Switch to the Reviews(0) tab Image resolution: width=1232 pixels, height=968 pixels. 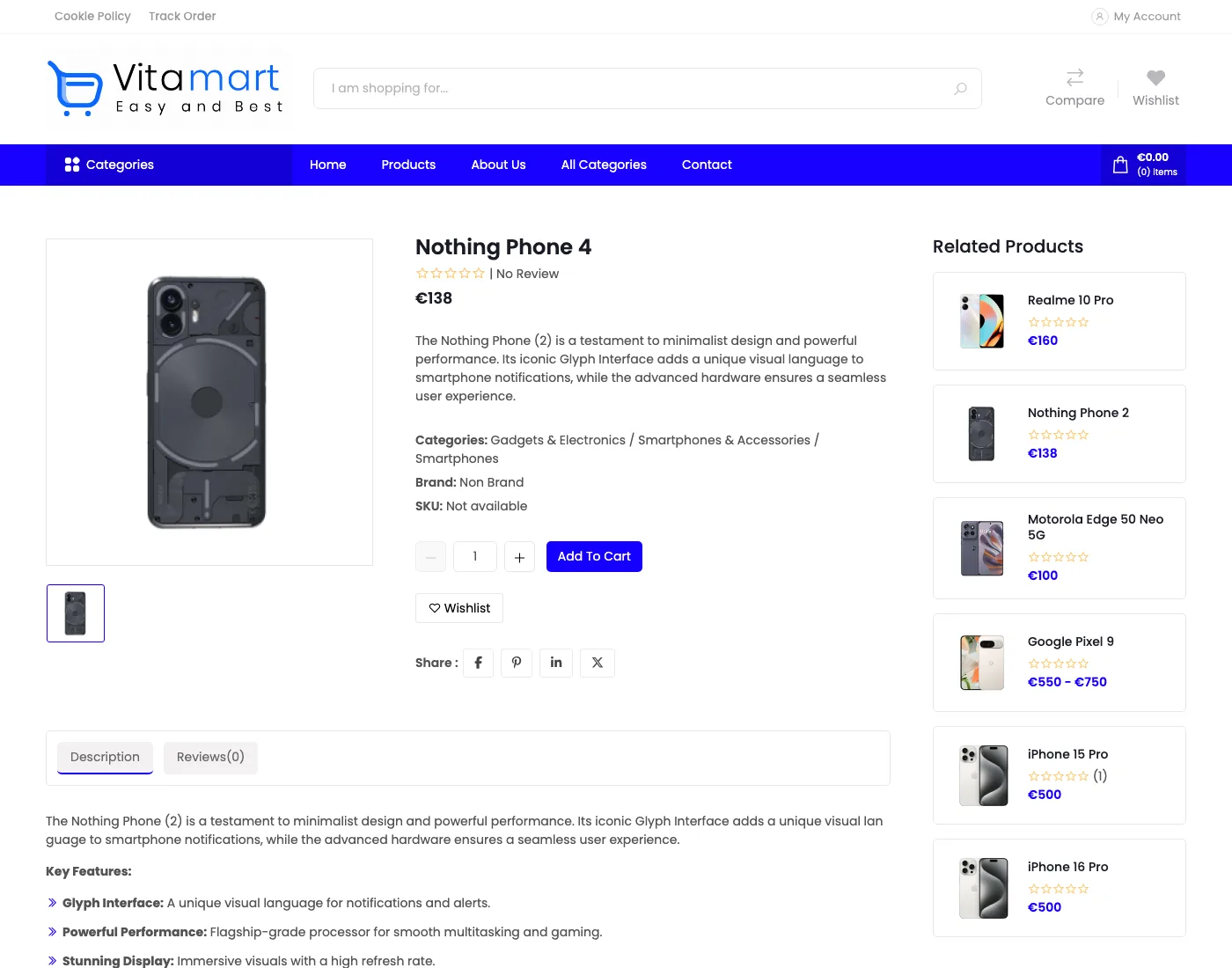[210, 758]
